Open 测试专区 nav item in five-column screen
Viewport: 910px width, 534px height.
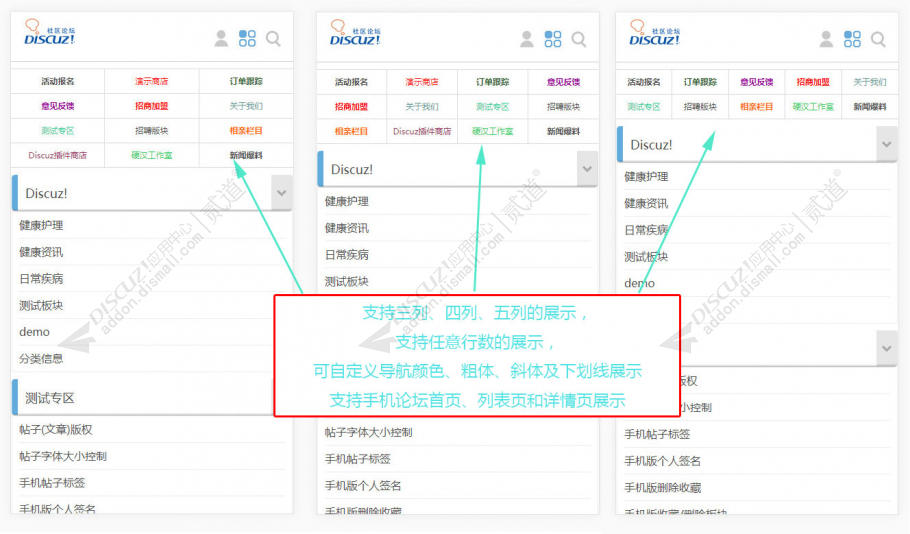pos(644,107)
